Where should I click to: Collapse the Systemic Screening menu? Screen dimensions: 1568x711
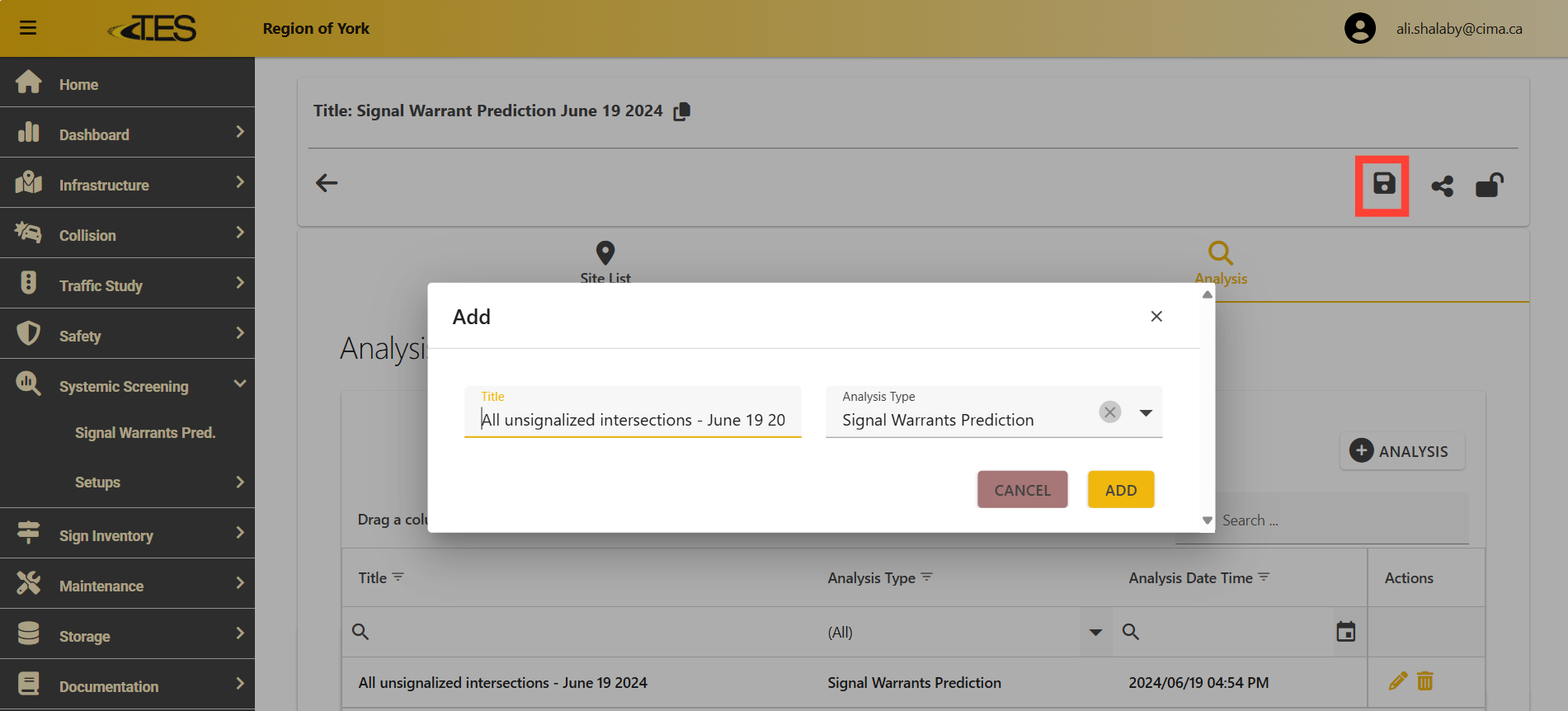[x=239, y=384]
